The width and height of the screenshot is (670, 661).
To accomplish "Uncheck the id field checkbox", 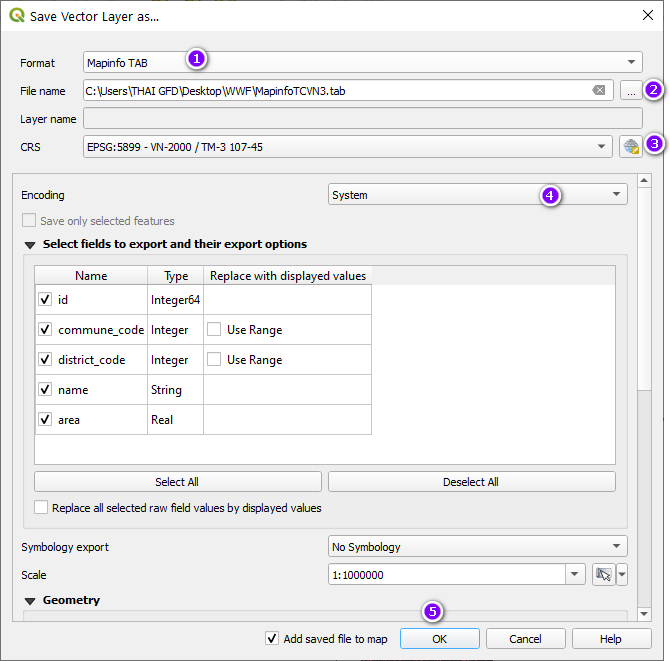I will point(45,299).
